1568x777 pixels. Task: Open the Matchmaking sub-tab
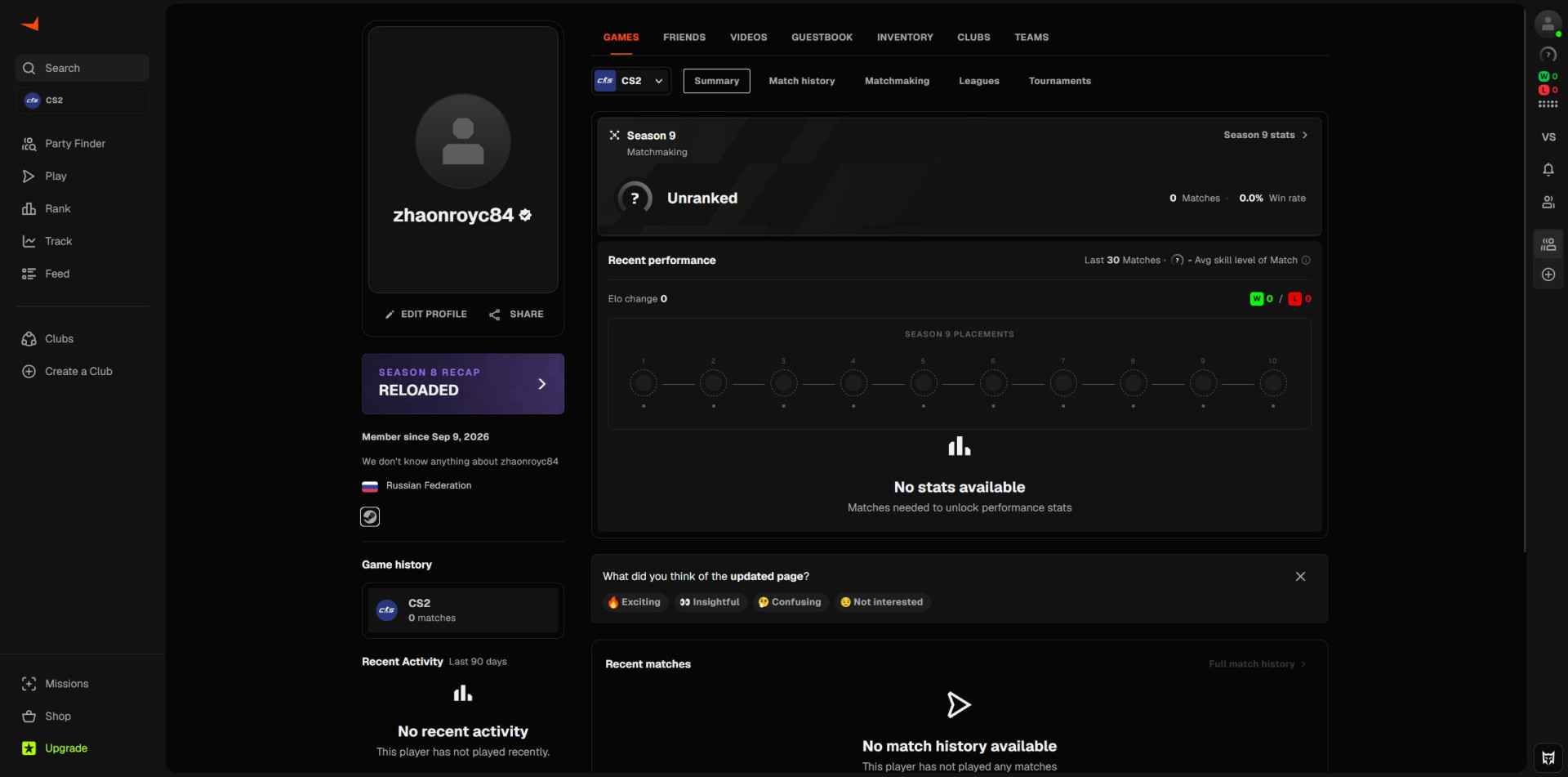[x=897, y=81]
